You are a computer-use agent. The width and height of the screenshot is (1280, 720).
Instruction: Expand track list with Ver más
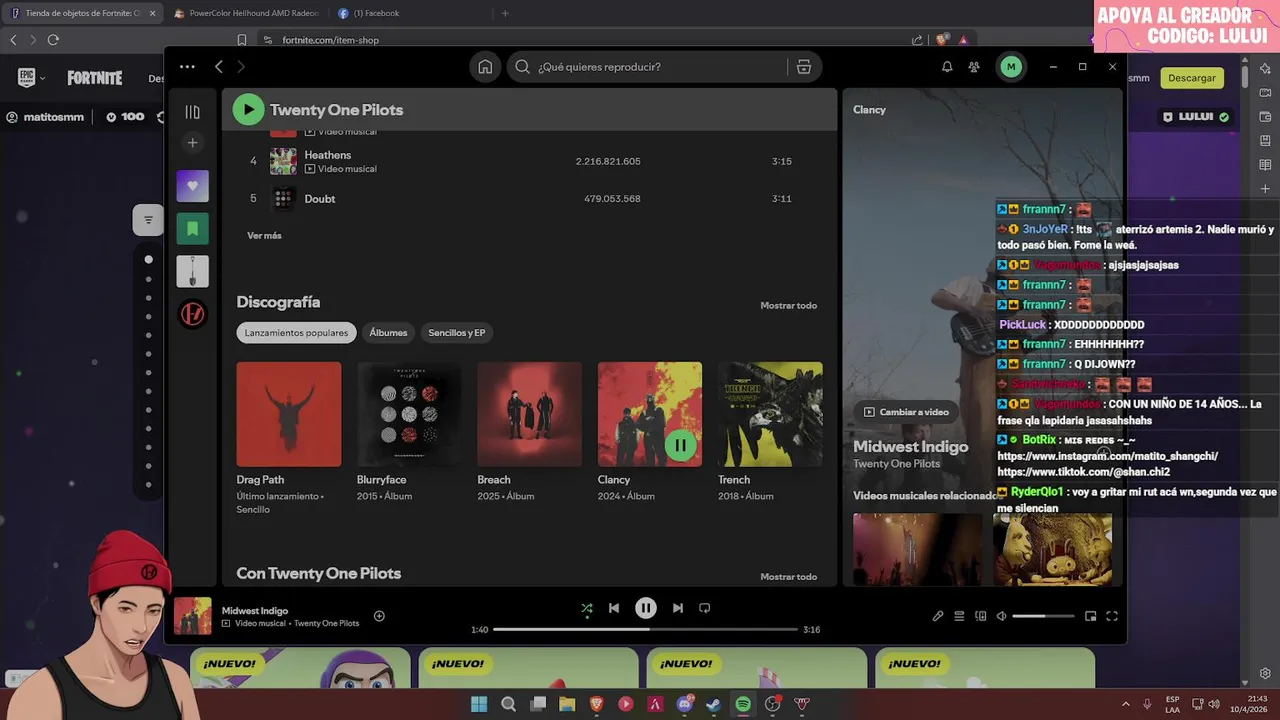point(264,236)
